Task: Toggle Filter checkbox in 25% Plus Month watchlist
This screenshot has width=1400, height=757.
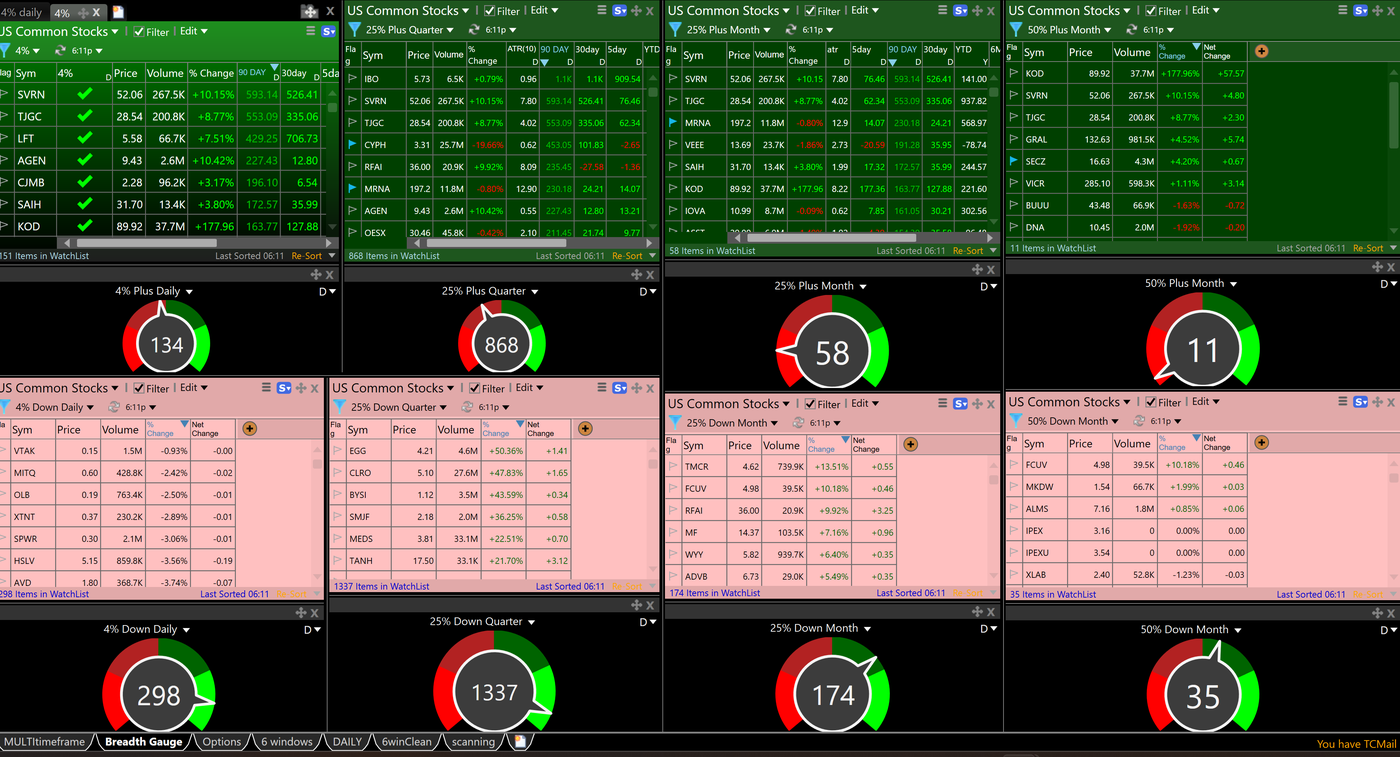Action: [x=810, y=10]
